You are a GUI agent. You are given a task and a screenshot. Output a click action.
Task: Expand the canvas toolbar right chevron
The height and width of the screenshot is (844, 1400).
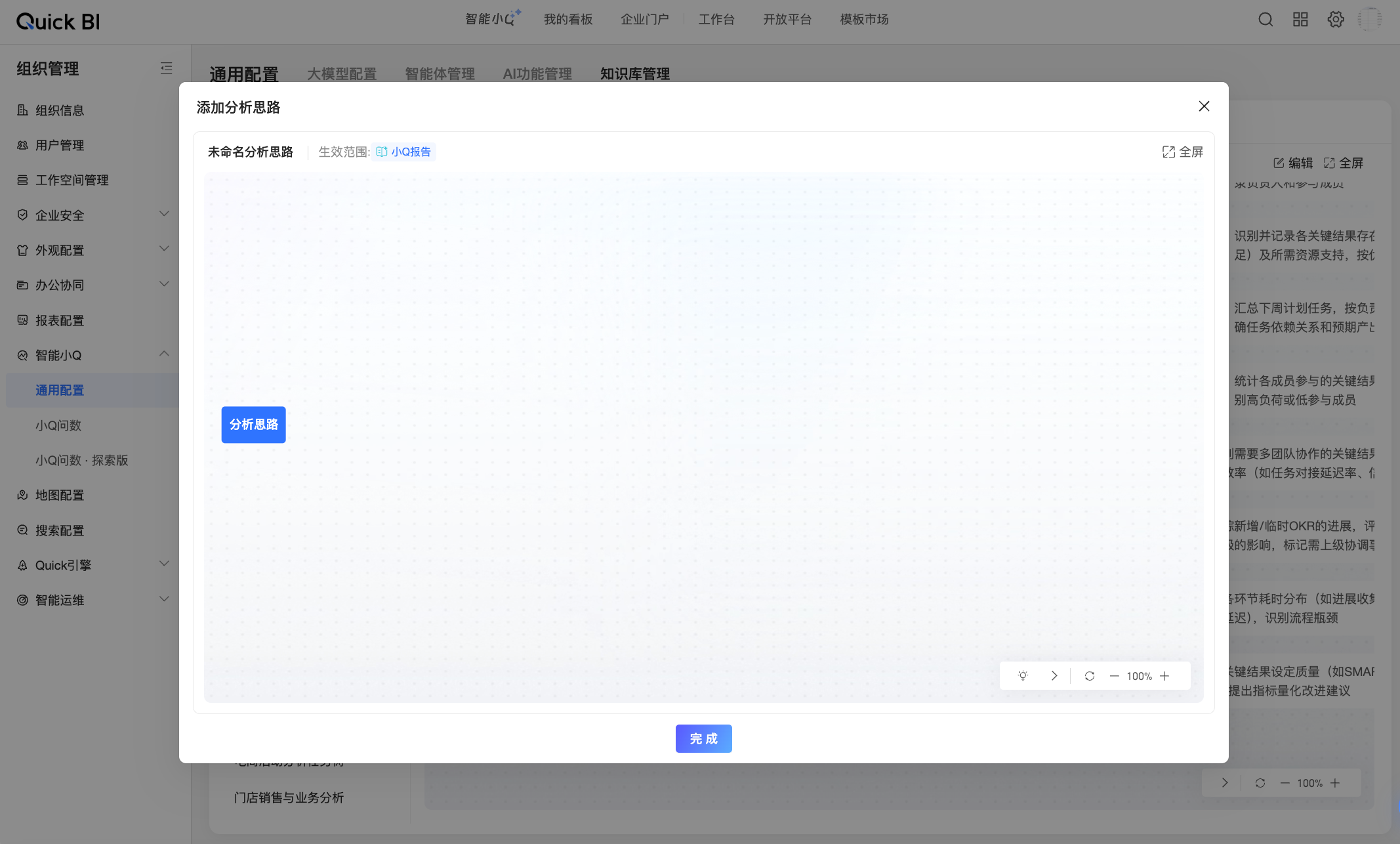(1054, 676)
